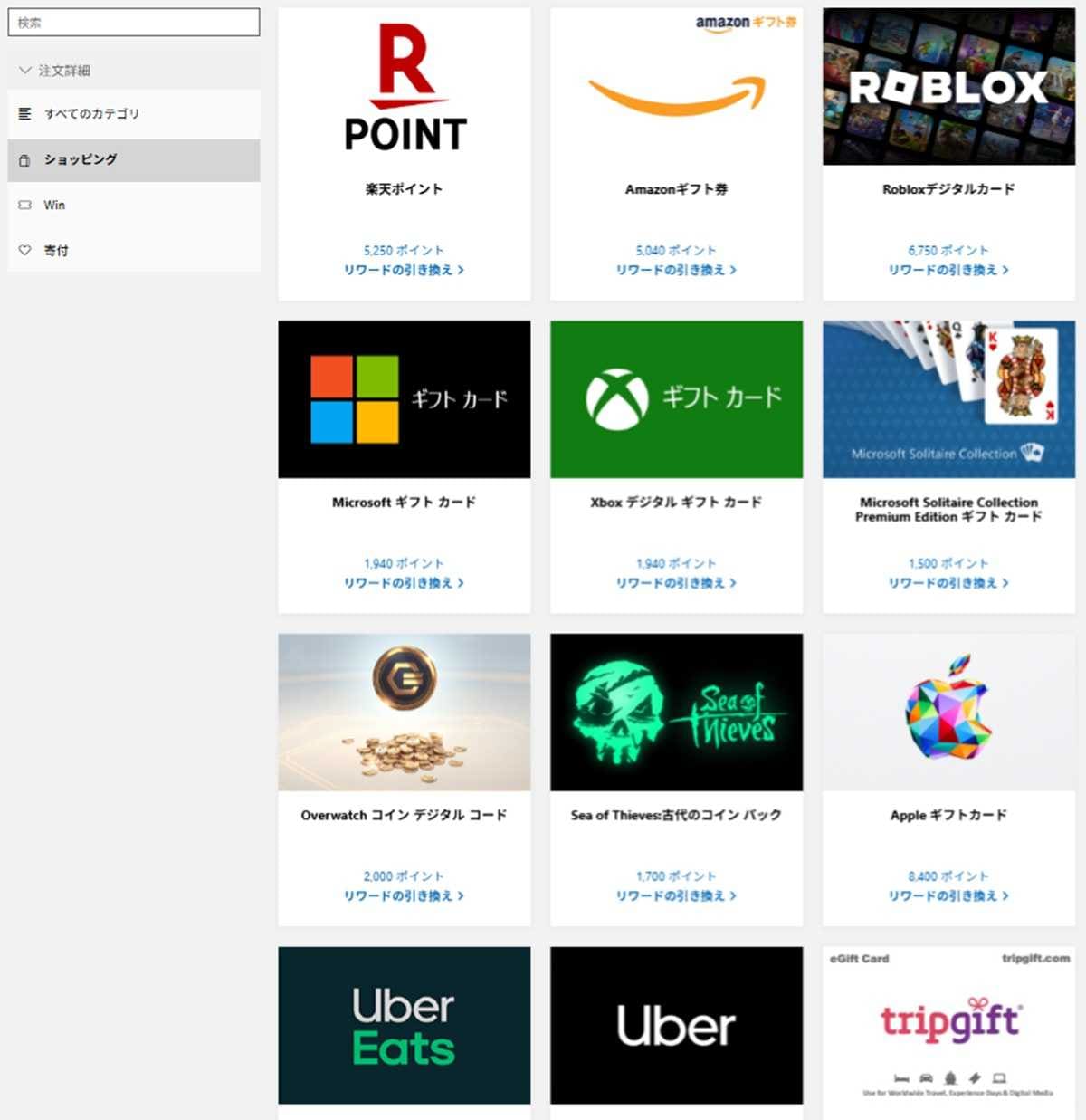
Task: Click the Microsoft four-square logo on gift card
Action: click(355, 397)
